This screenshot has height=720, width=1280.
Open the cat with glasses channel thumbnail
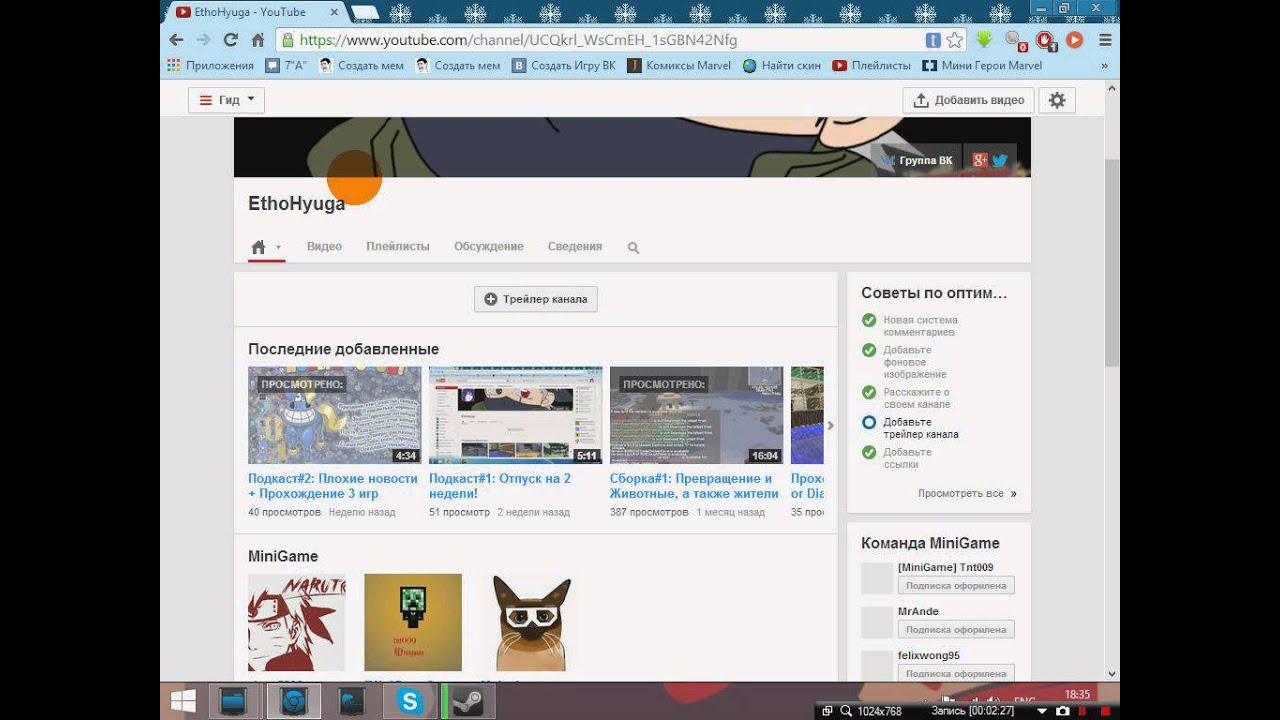(x=529, y=622)
